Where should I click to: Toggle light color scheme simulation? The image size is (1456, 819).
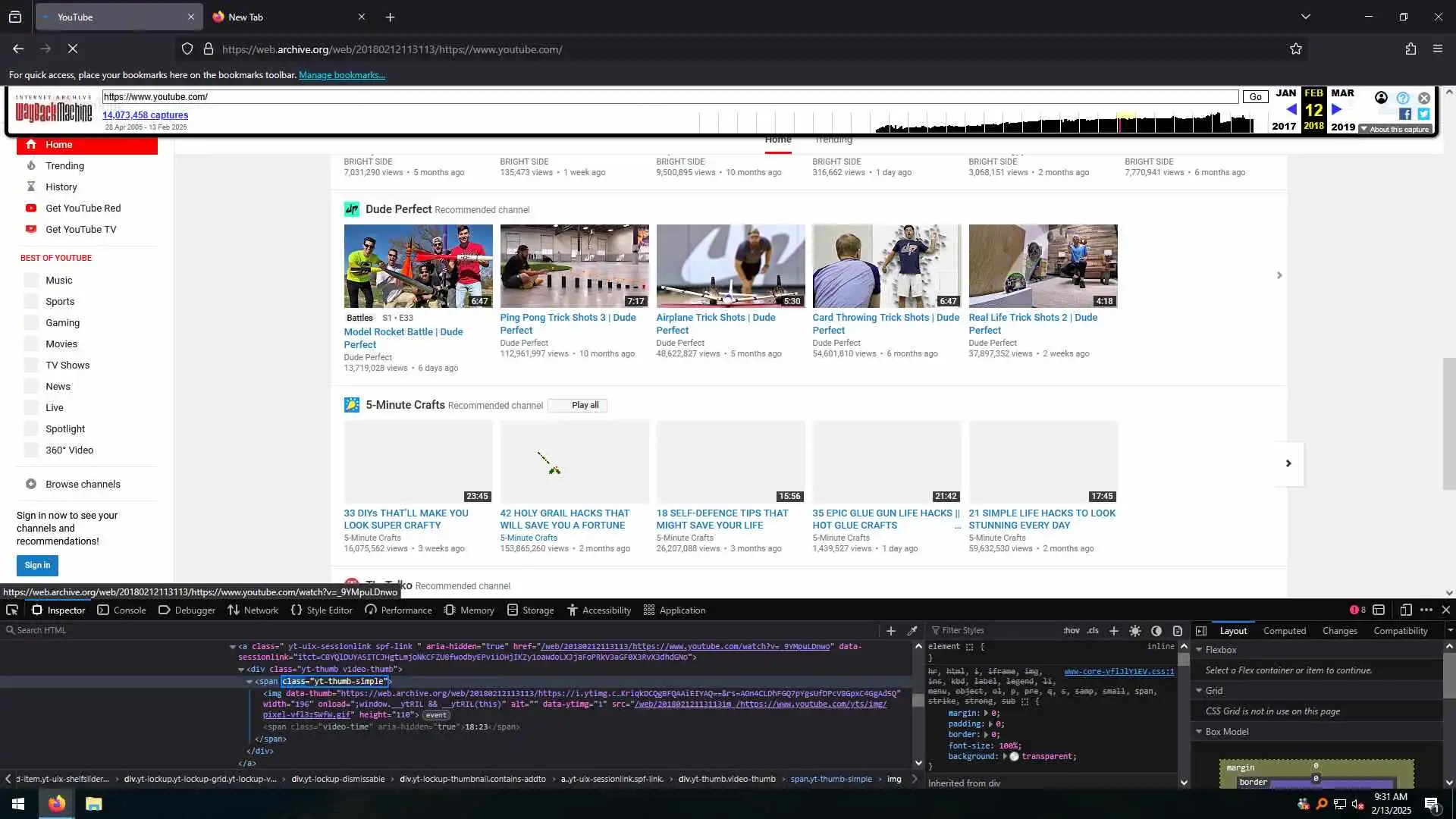[1134, 631]
